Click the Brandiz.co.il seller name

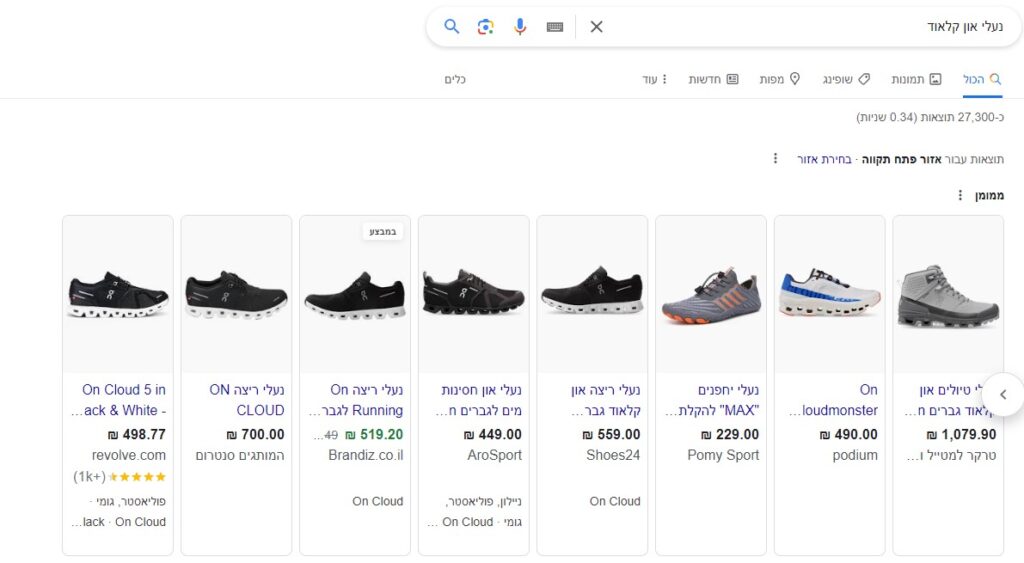coord(366,455)
